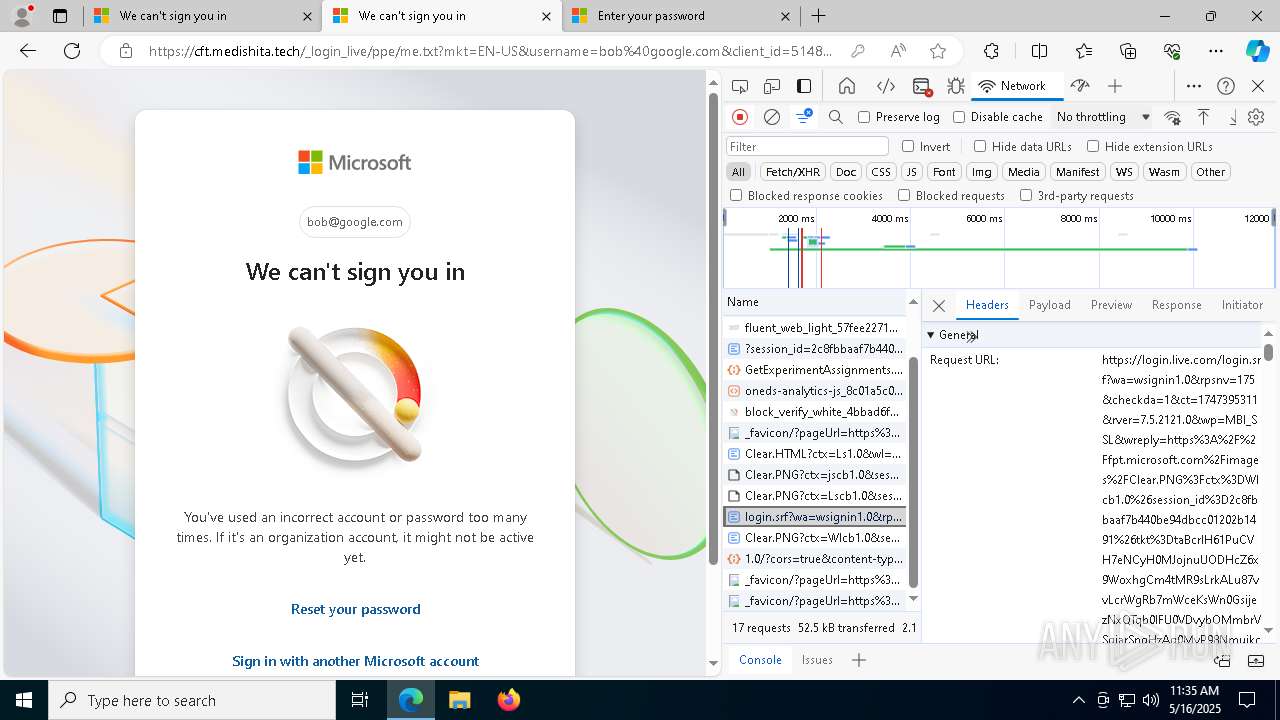Check Hide data URLs

pos(980,146)
